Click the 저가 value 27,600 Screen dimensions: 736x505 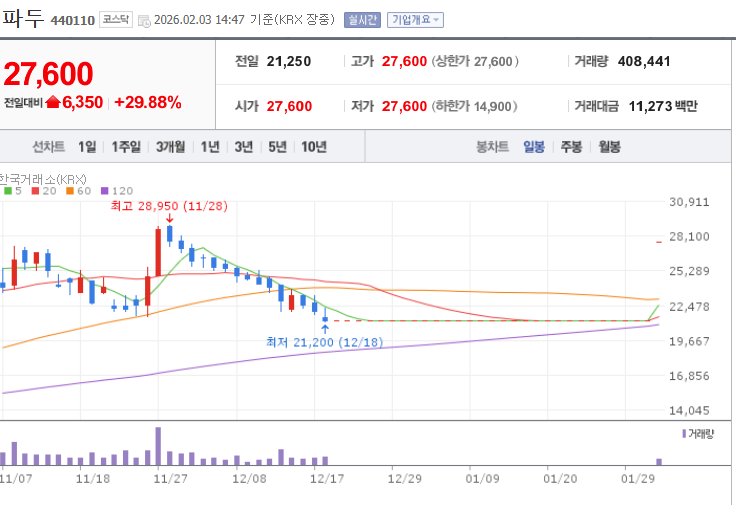pyautogui.click(x=404, y=107)
